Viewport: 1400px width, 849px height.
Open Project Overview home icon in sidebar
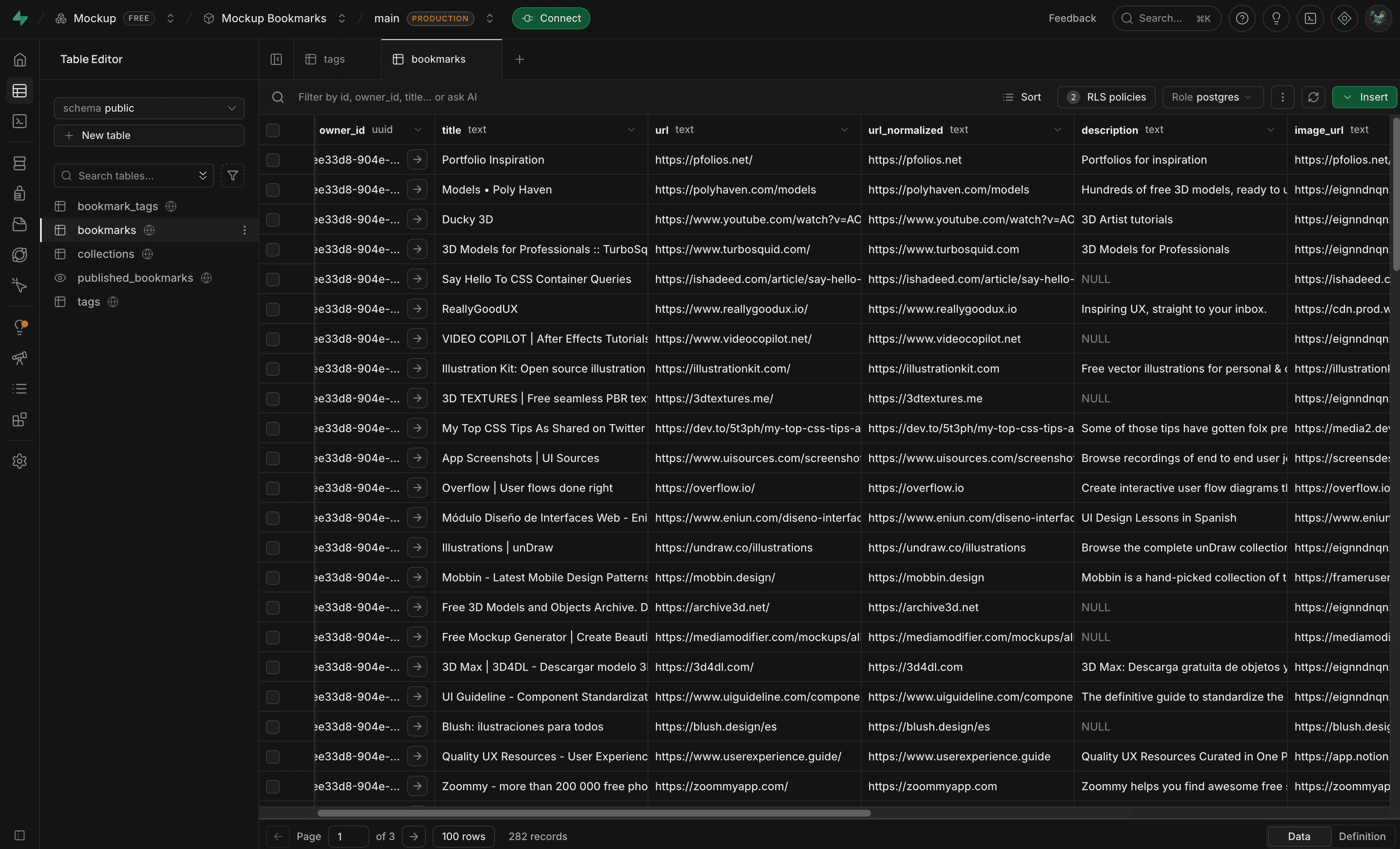click(x=20, y=60)
